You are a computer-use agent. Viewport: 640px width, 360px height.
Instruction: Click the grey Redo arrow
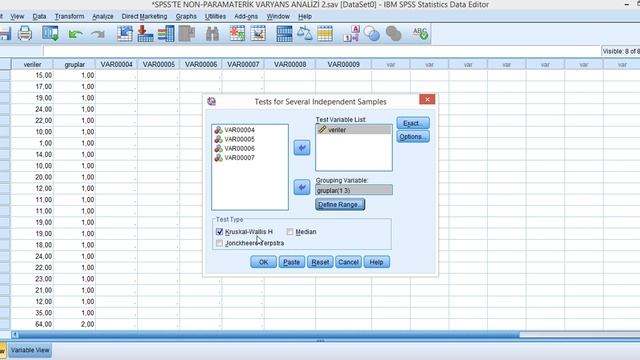pyautogui.click(x=98, y=34)
